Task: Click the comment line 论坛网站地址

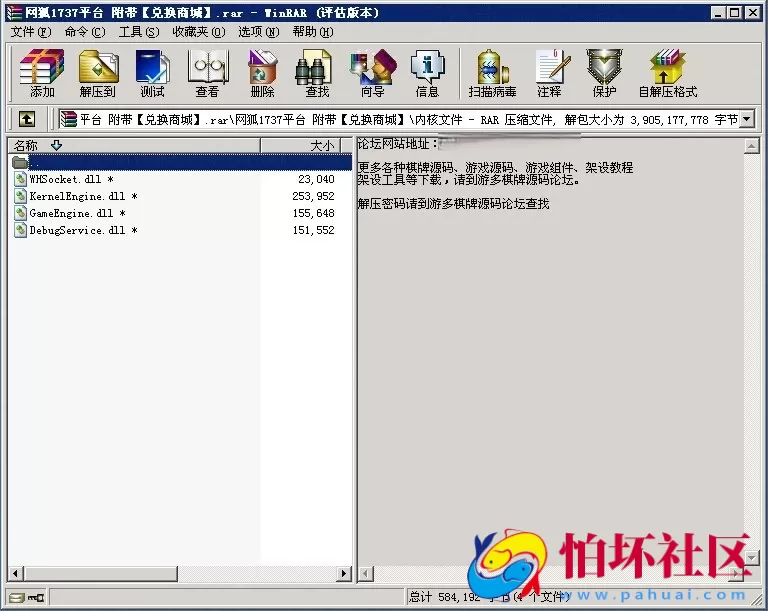Action: pos(397,144)
